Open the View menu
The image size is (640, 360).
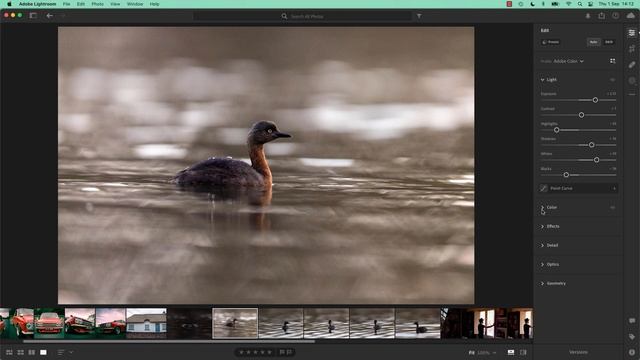115,4
